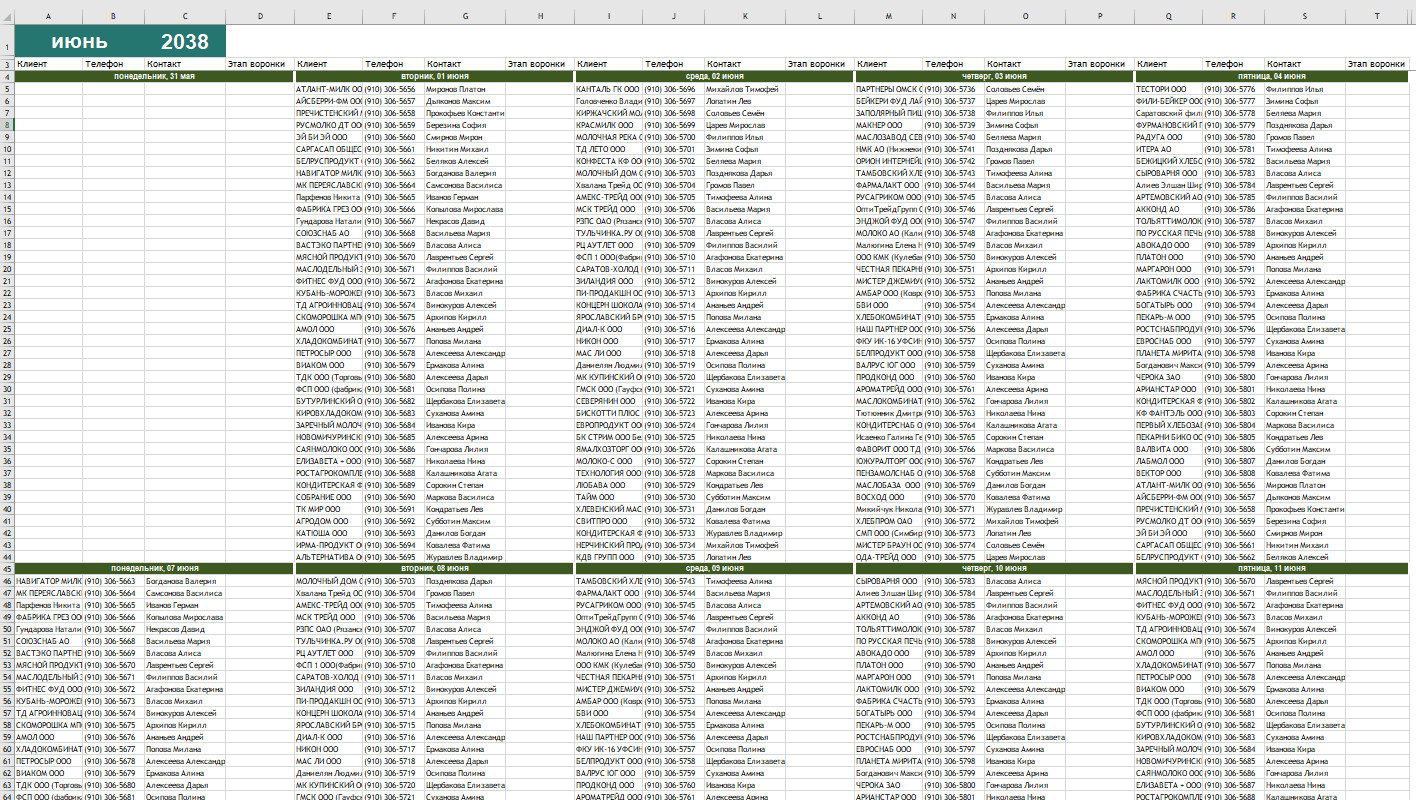
Task: Select row 45 header
Action: [x=7, y=568]
